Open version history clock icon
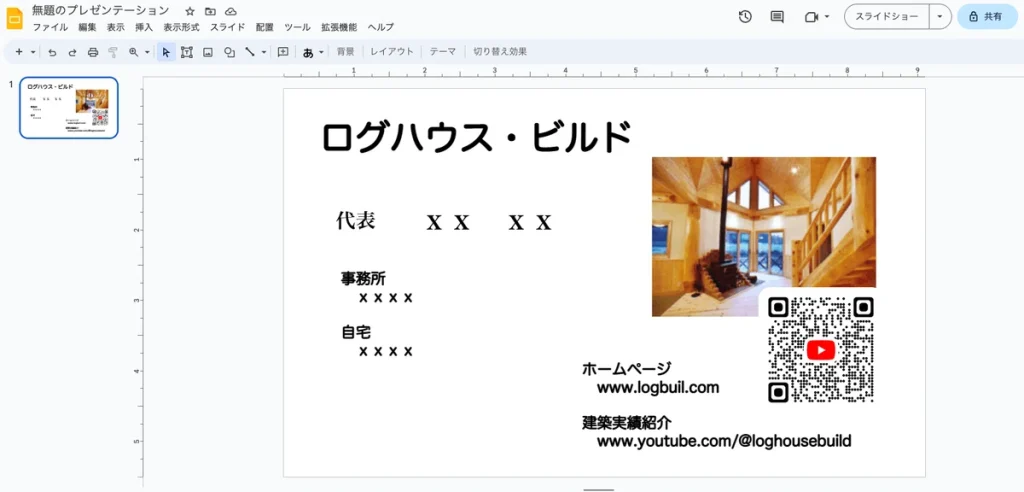The width and height of the screenshot is (1024, 492). click(x=745, y=17)
